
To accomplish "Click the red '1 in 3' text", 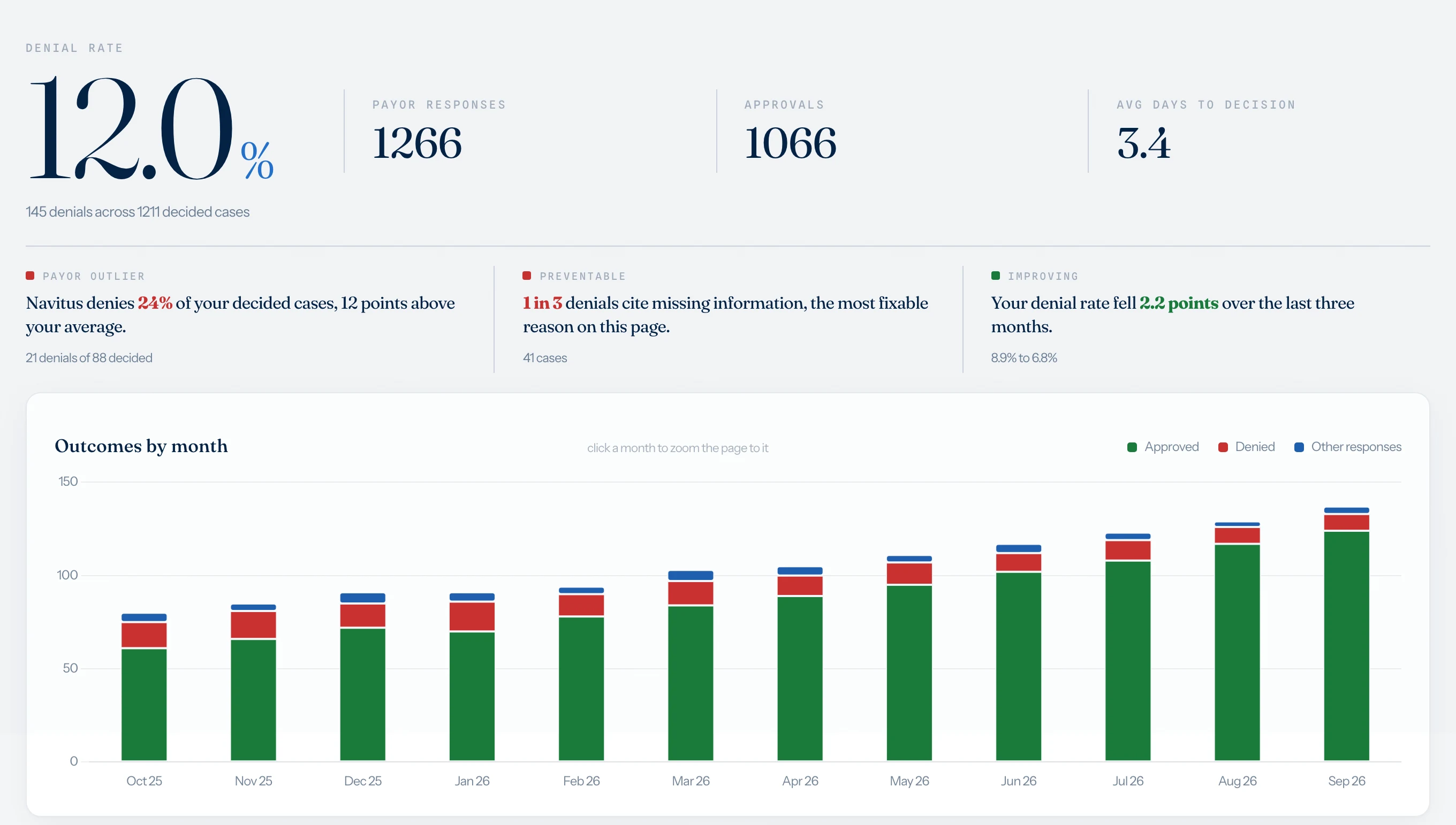I will (x=542, y=303).
